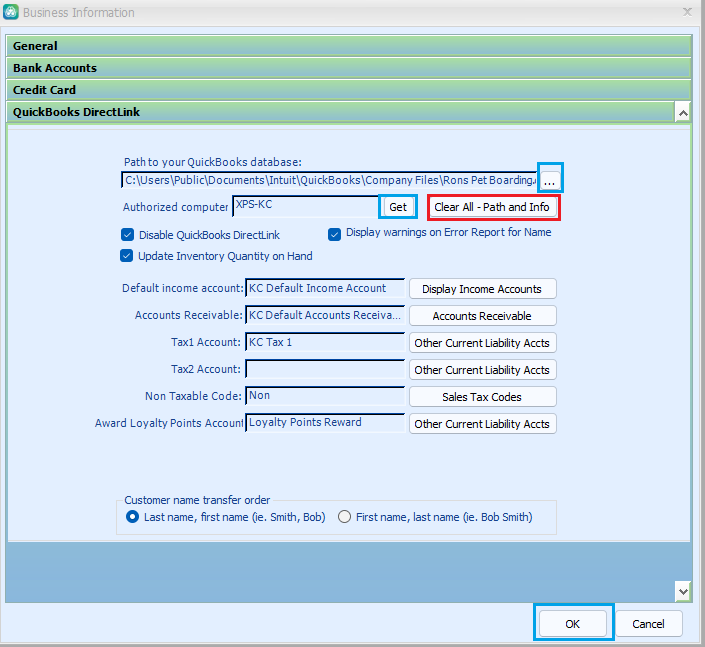Click the Default income account field
Screen dimensions: 705x647
(325, 288)
